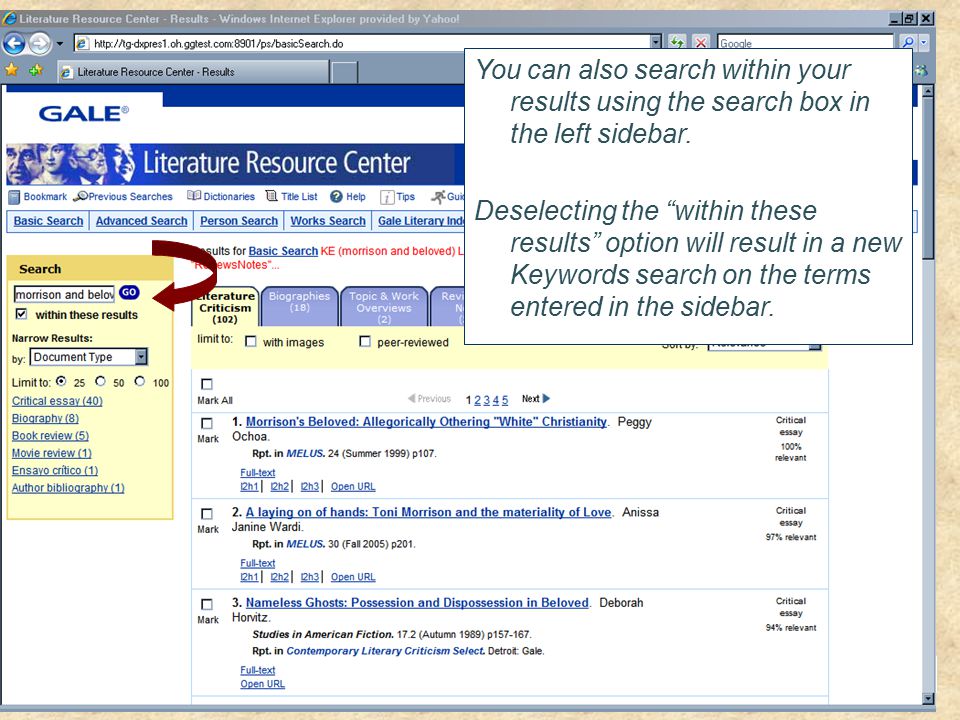Mark result 2 checkbox for Wardi article
The image size is (960, 720).
click(x=207, y=514)
